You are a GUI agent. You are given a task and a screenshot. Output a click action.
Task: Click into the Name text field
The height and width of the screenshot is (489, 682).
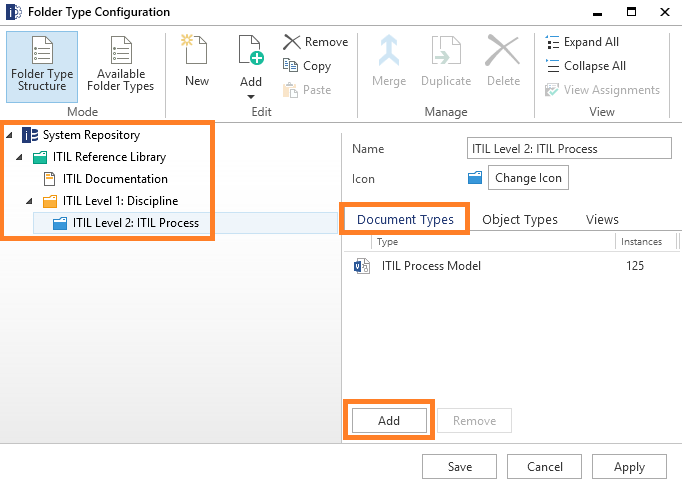[x=569, y=148]
